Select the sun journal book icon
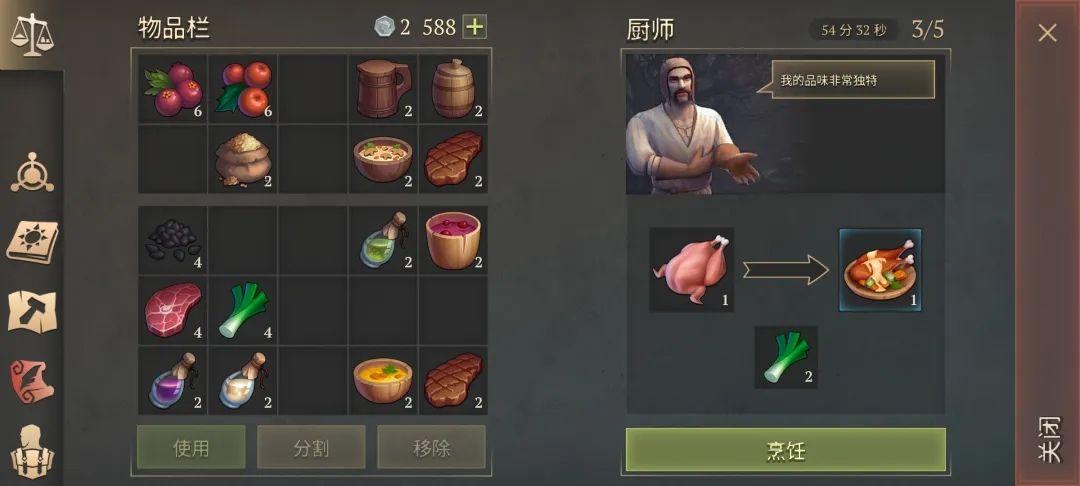1080x486 pixels. 32,242
